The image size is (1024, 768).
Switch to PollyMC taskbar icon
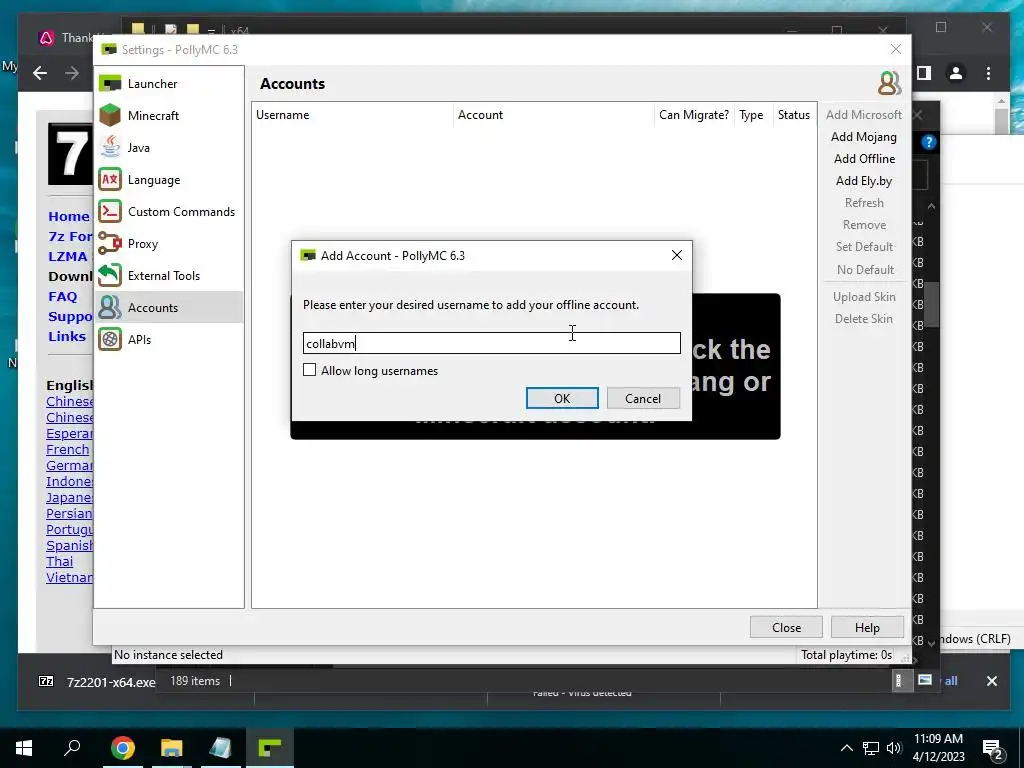270,748
